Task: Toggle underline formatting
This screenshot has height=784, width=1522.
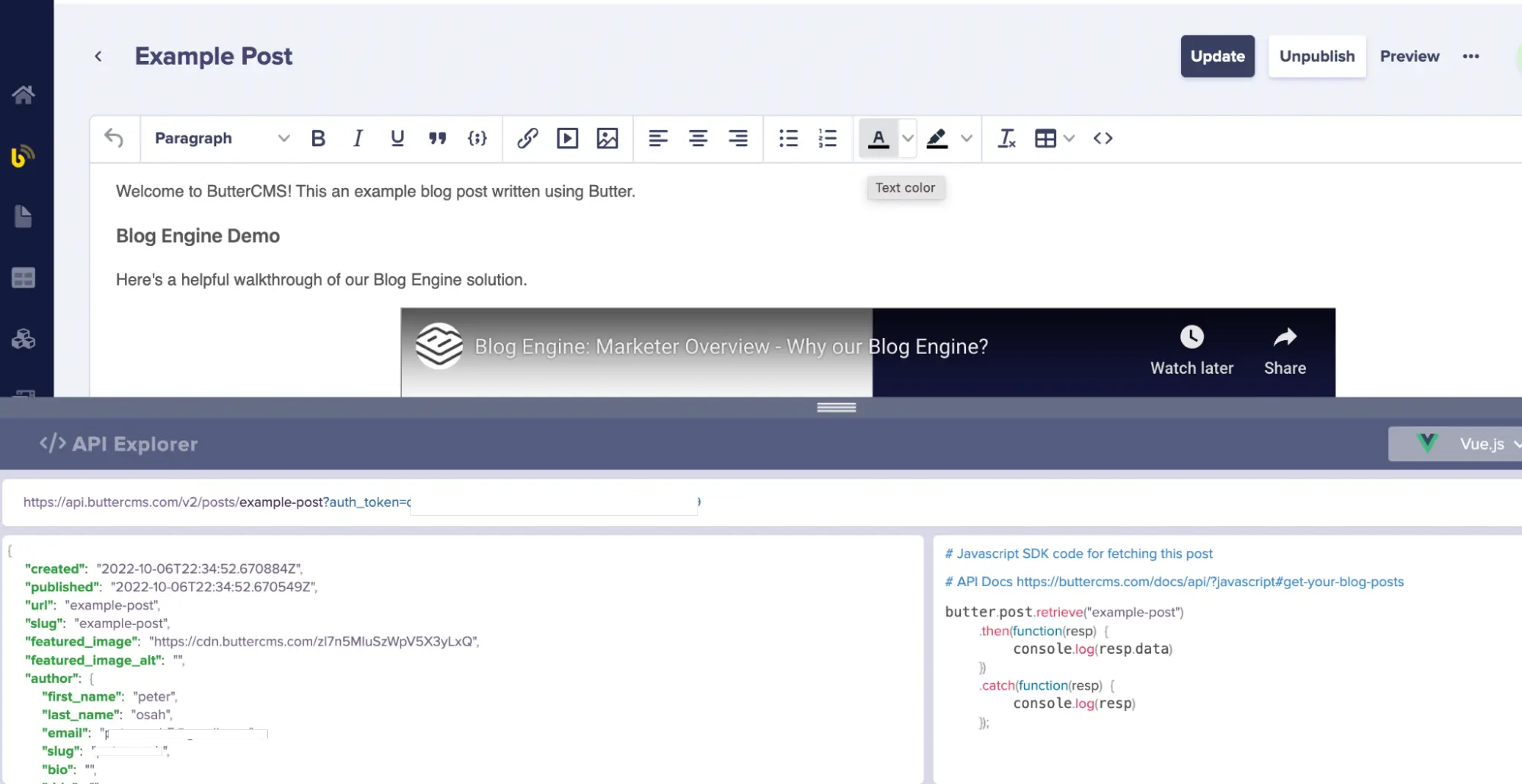Action: (x=397, y=138)
